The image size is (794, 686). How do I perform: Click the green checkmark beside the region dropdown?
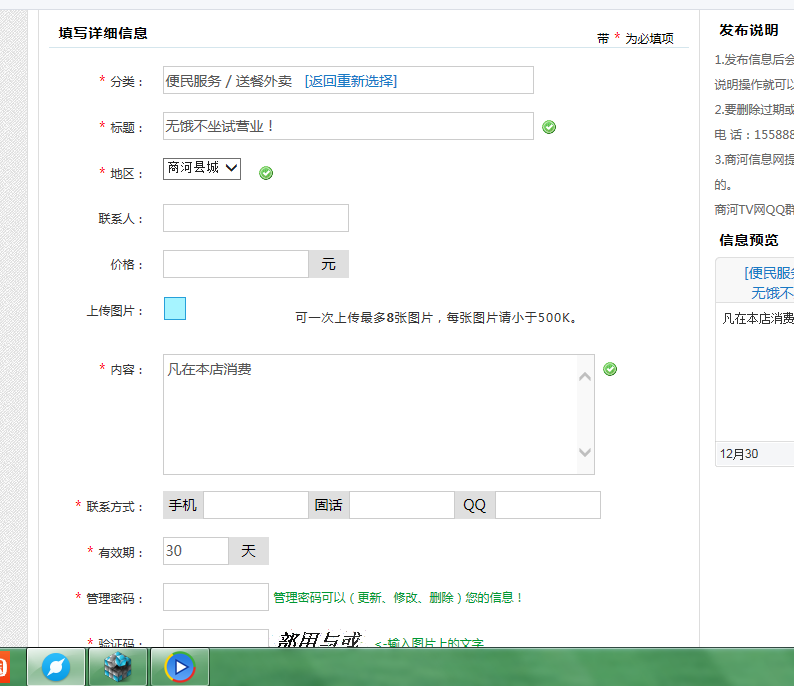tap(266, 173)
